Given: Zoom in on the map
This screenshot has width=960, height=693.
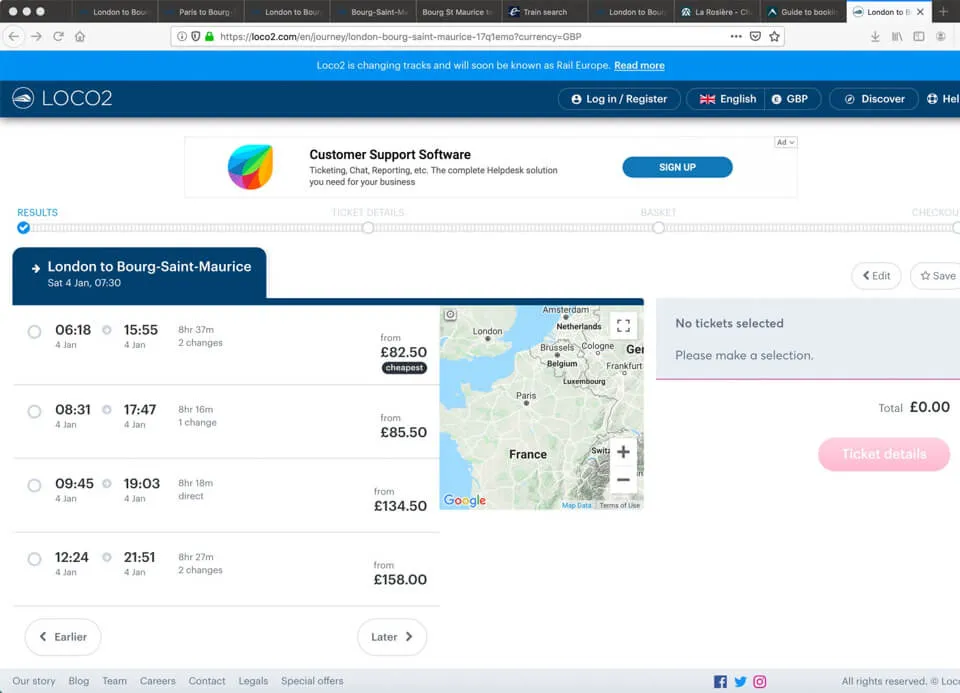Looking at the screenshot, I should (x=623, y=452).
